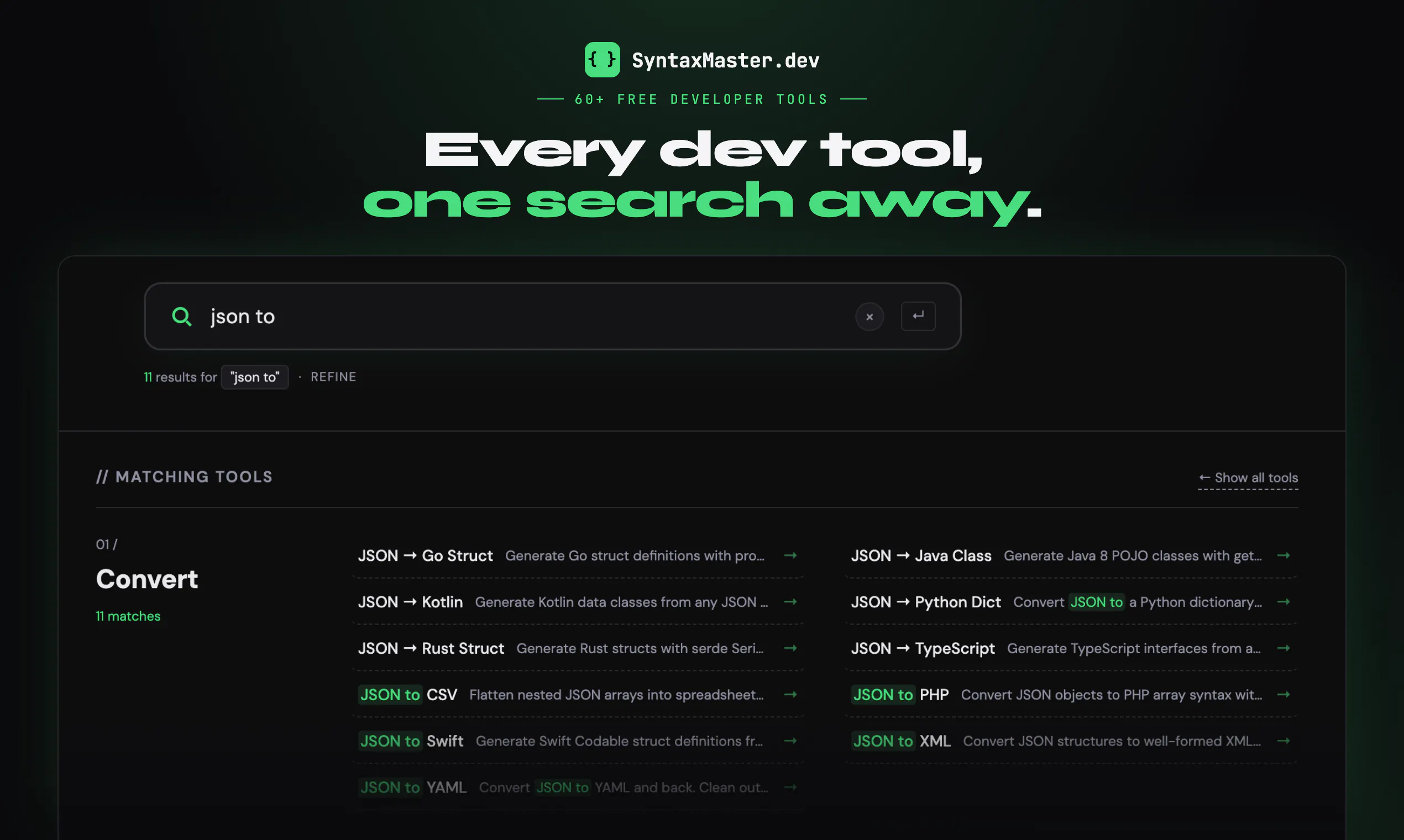Image resolution: width=1404 pixels, height=840 pixels.
Task: Click the "11 results for" text
Action: point(181,377)
